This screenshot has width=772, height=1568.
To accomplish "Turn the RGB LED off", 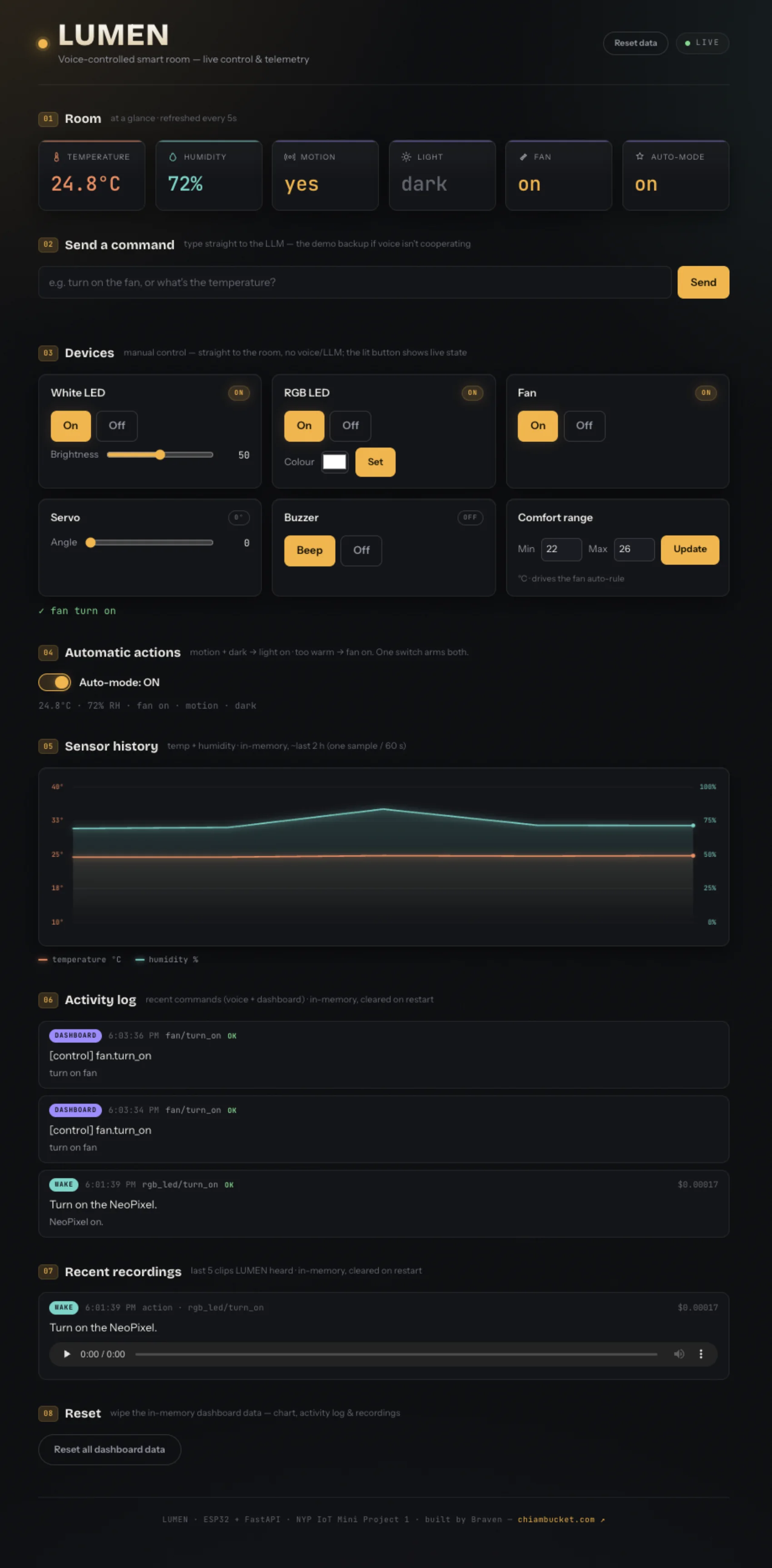I will [351, 426].
